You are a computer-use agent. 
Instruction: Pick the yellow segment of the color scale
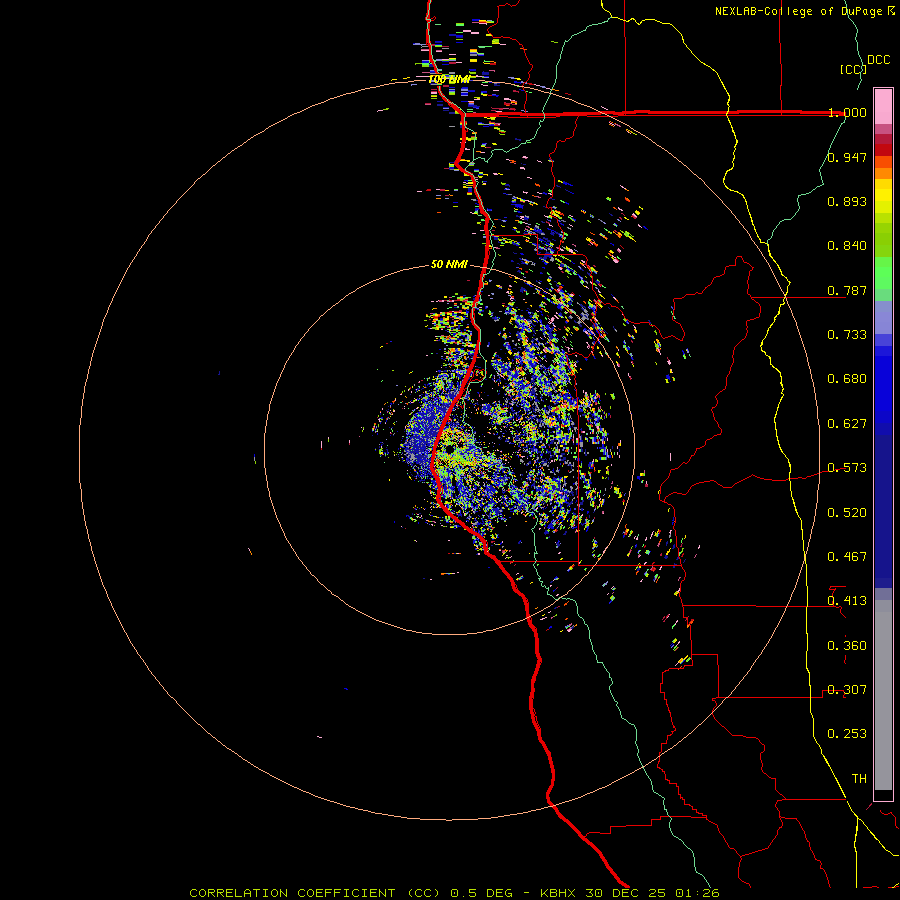pyautogui.click(x=883, y=197)
